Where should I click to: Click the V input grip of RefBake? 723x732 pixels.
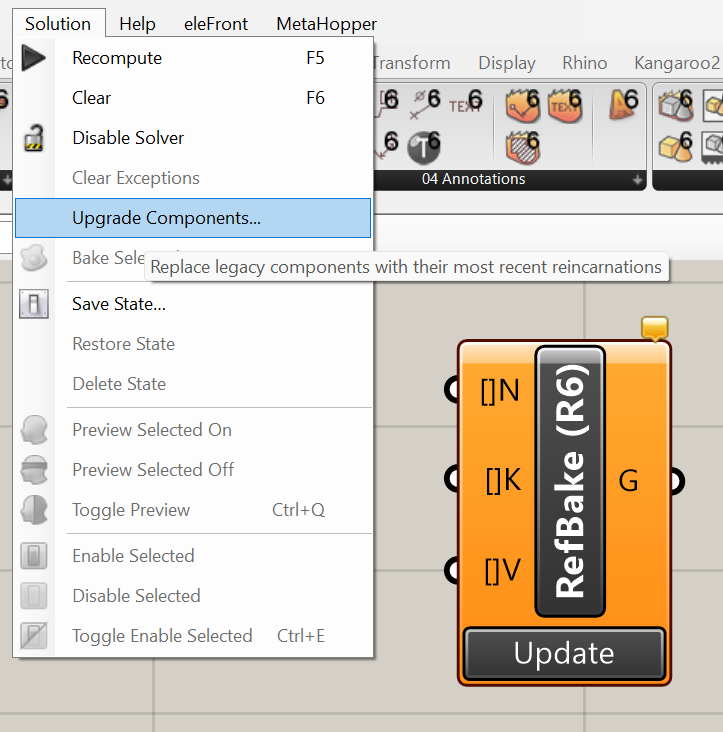click(452, 570)
